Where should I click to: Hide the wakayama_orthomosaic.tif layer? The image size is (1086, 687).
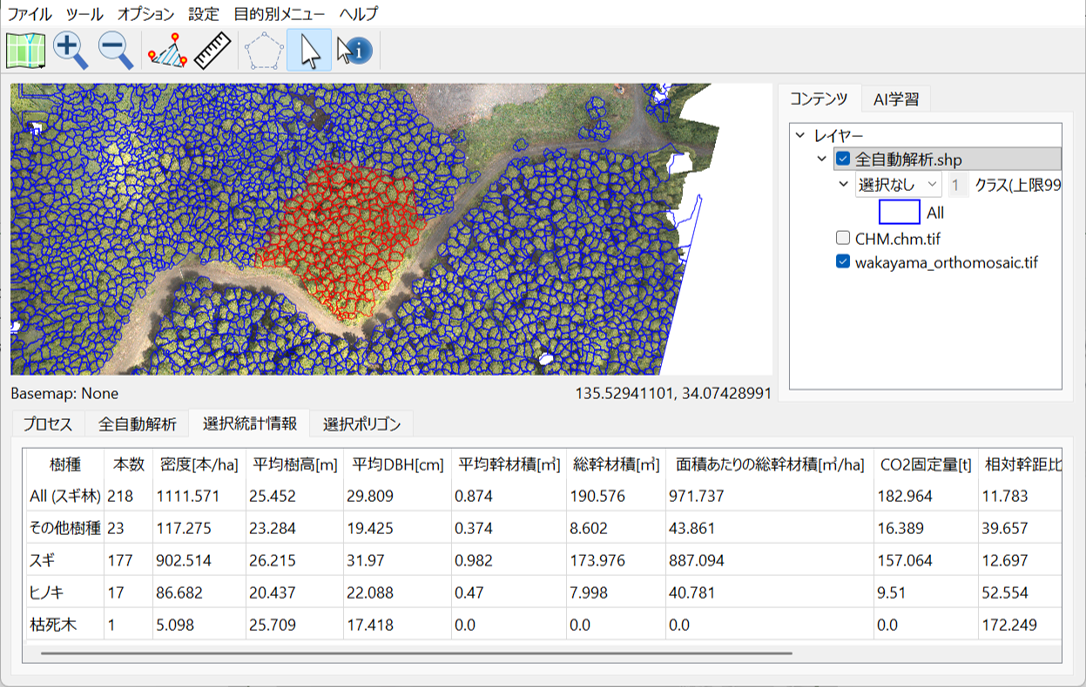pos(843,263)
